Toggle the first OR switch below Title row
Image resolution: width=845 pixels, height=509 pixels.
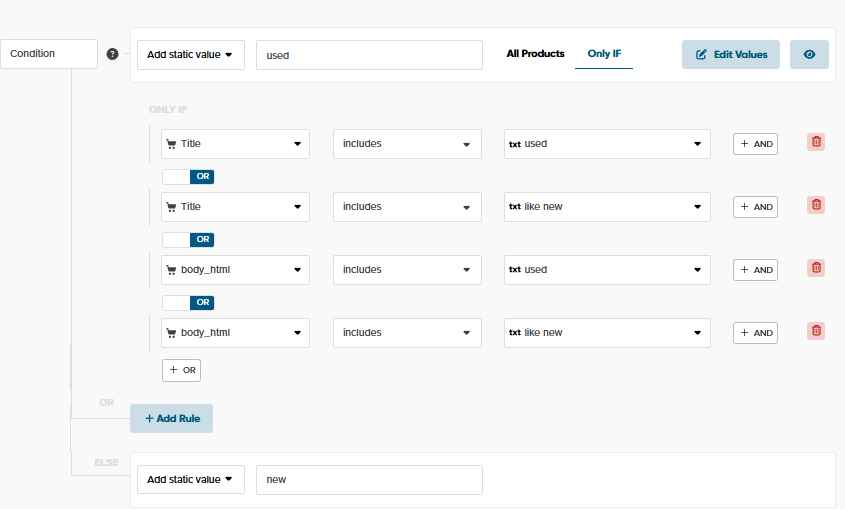point(188,176)
